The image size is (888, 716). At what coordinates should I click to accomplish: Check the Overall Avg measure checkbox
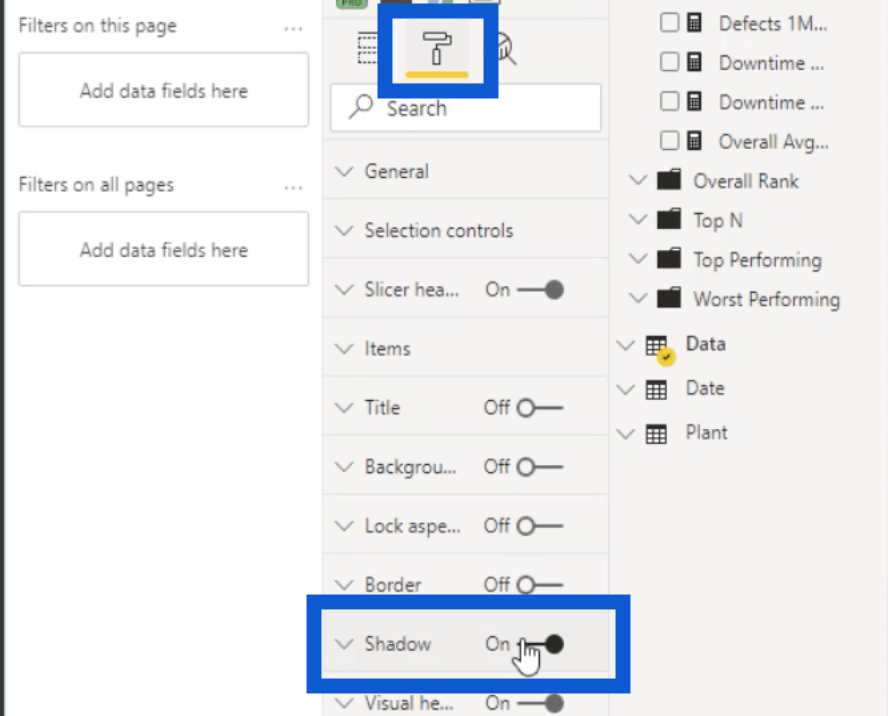(669, 140)
